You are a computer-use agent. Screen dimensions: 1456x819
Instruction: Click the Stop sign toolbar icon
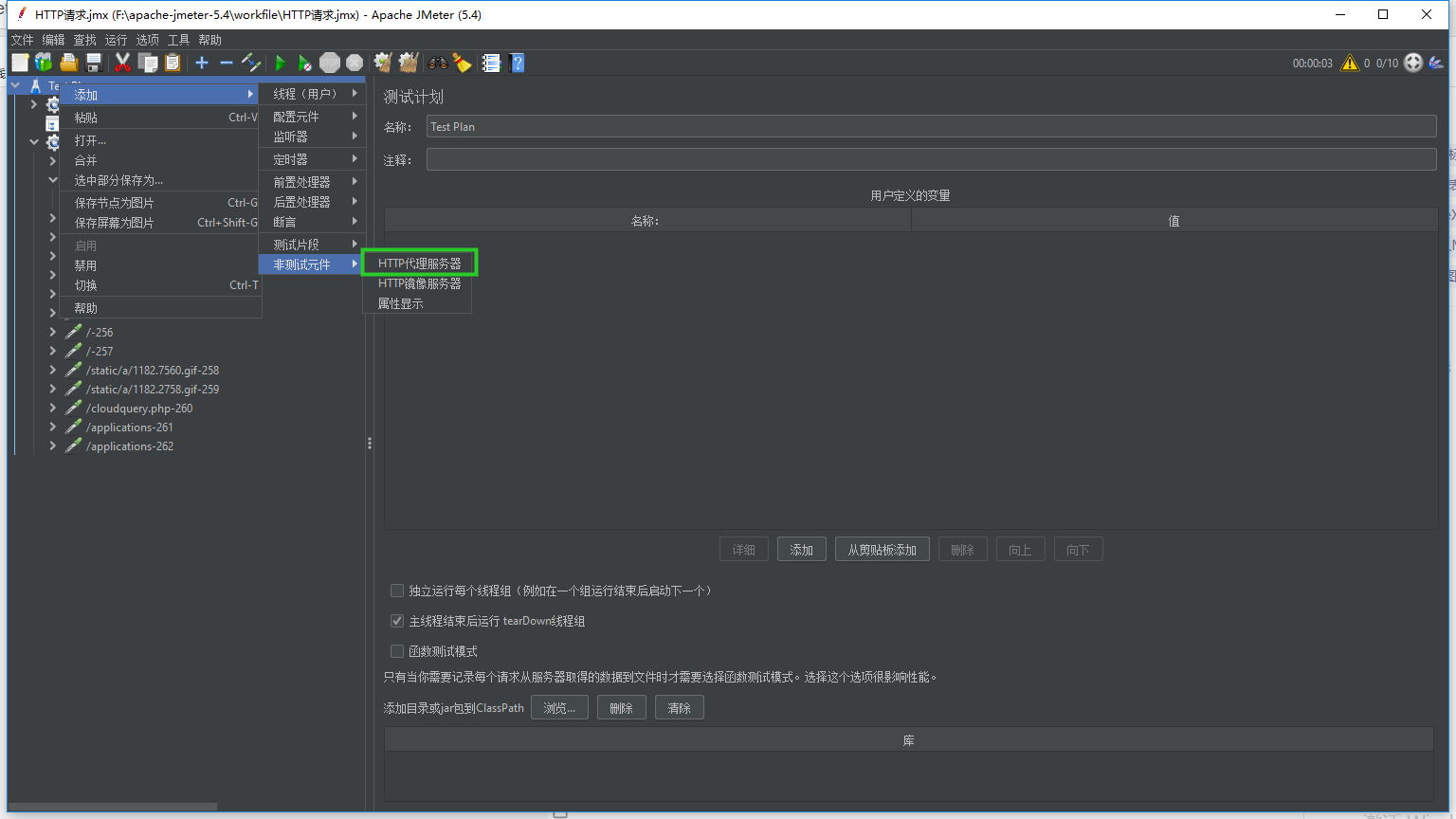(330, 63)
